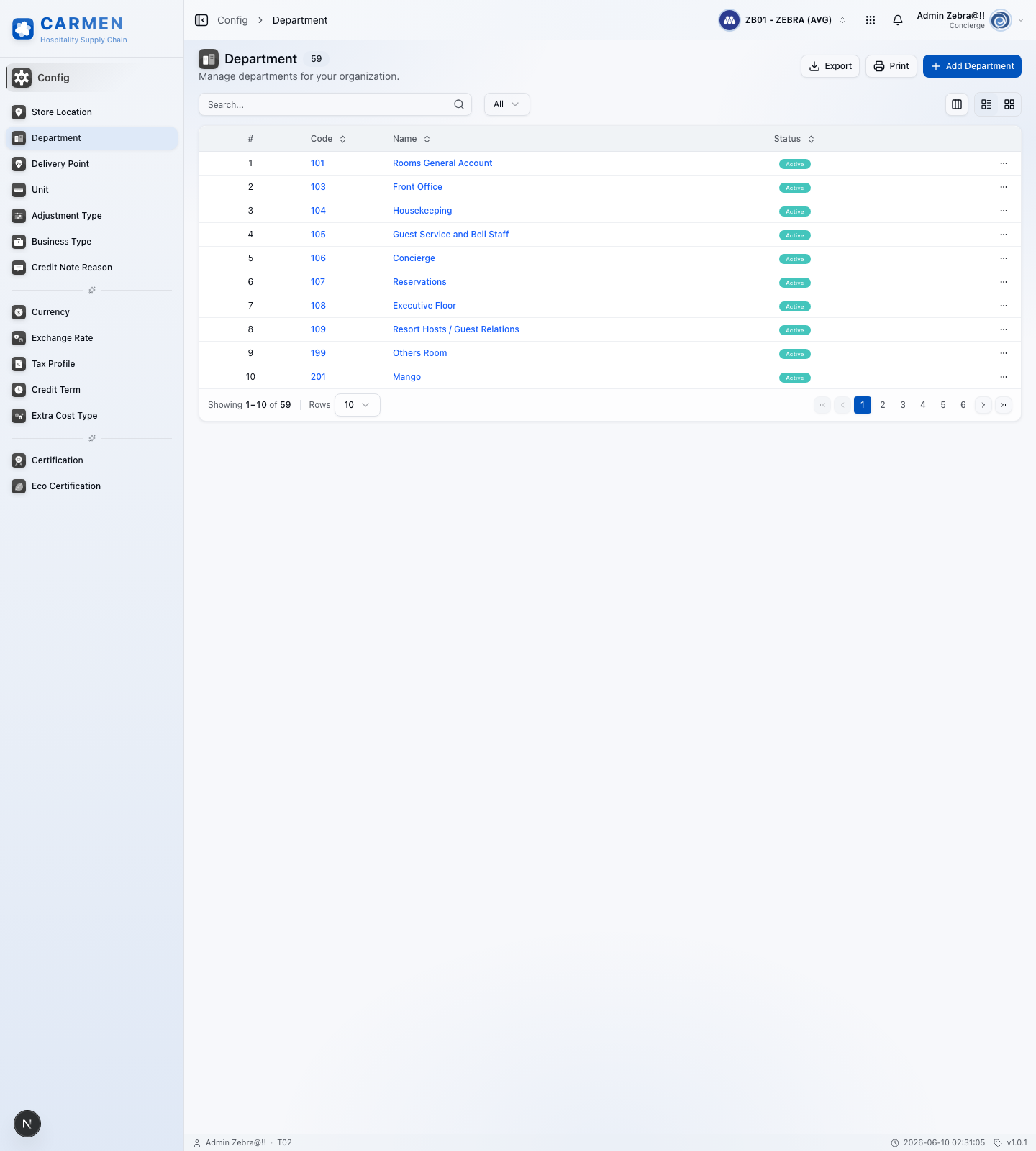
Task: Open notifications bell icon
Action: pyautogui.click(x=898, y=20)
